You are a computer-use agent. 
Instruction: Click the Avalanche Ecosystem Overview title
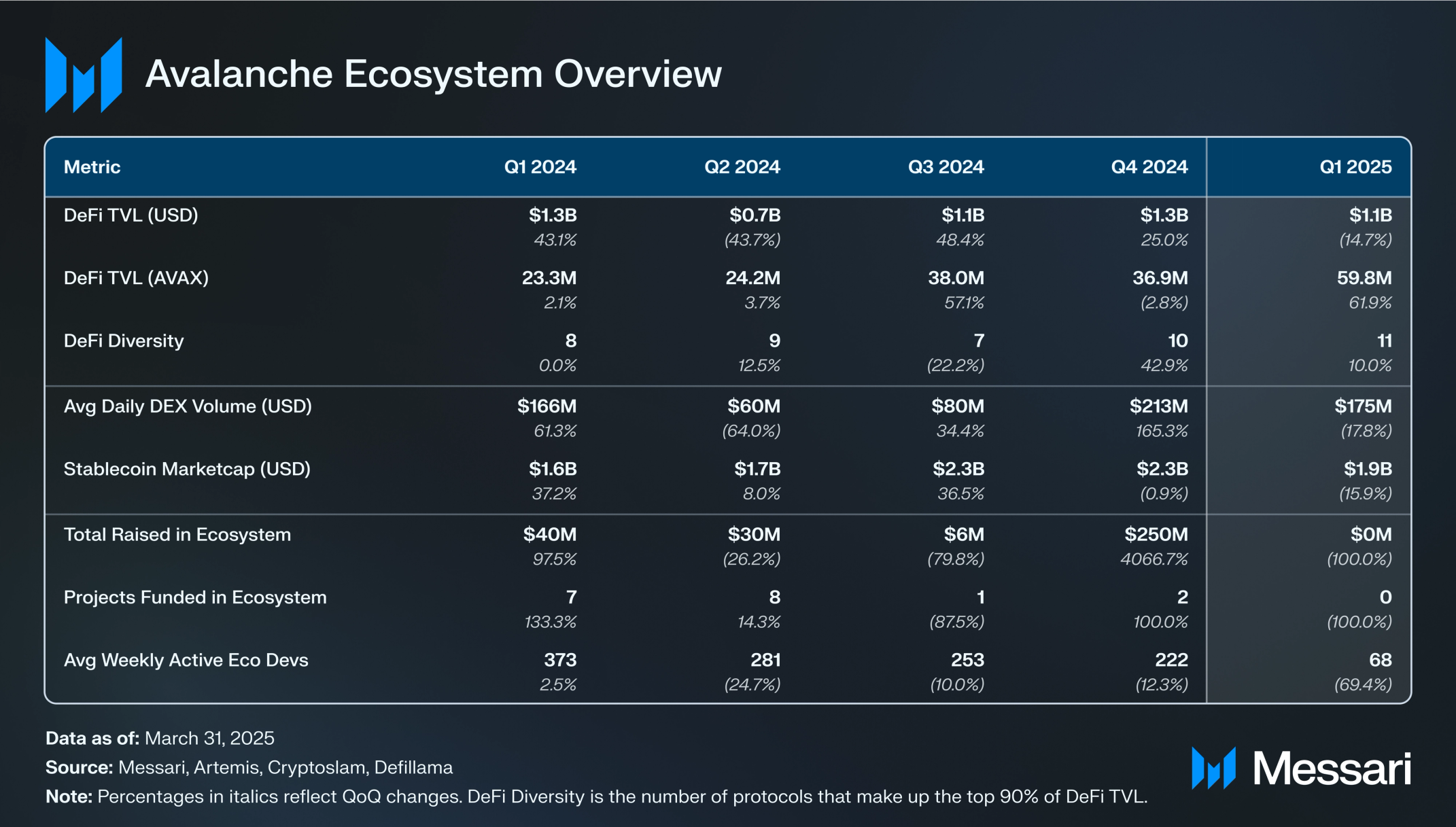[433, 73]
